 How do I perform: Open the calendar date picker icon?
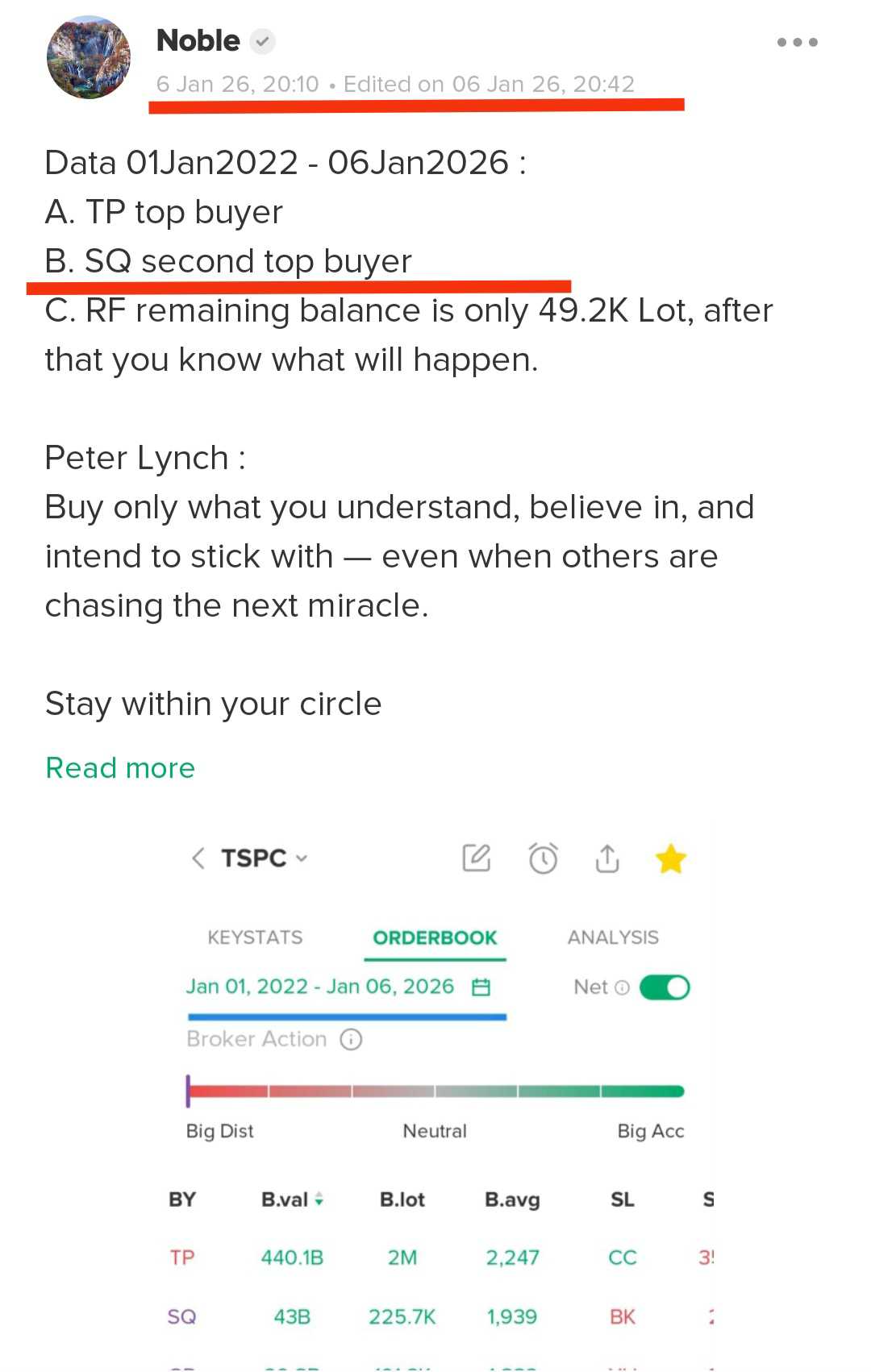[x=481, y=987]
